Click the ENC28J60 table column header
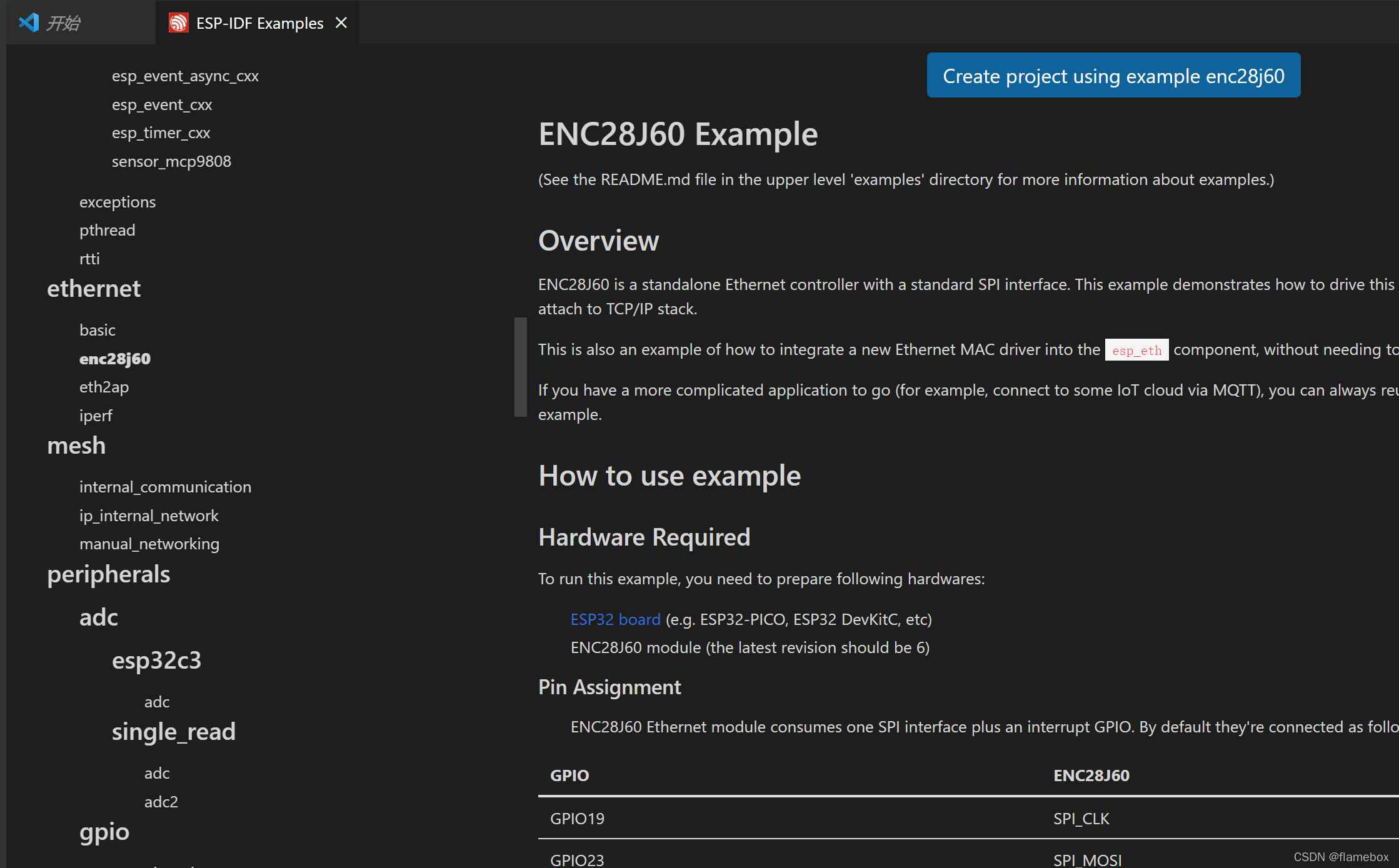The height and width of the screenshot is (868, 1399). (x=1091, y=776)
